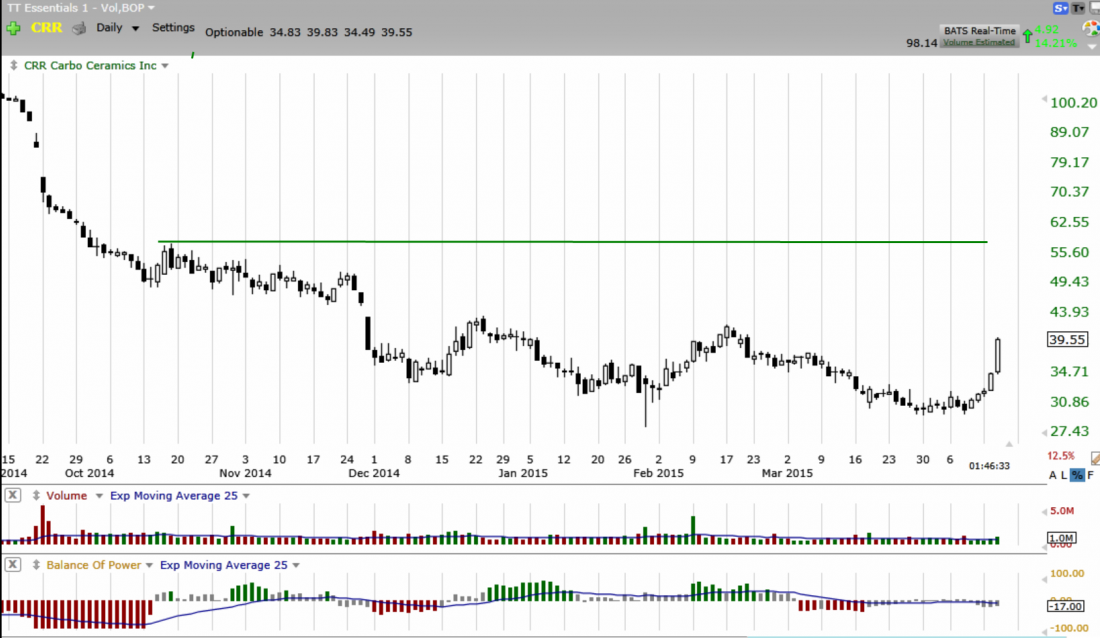Click the BATS Real-Time button

pyautogui.click(x=979, y=32)
